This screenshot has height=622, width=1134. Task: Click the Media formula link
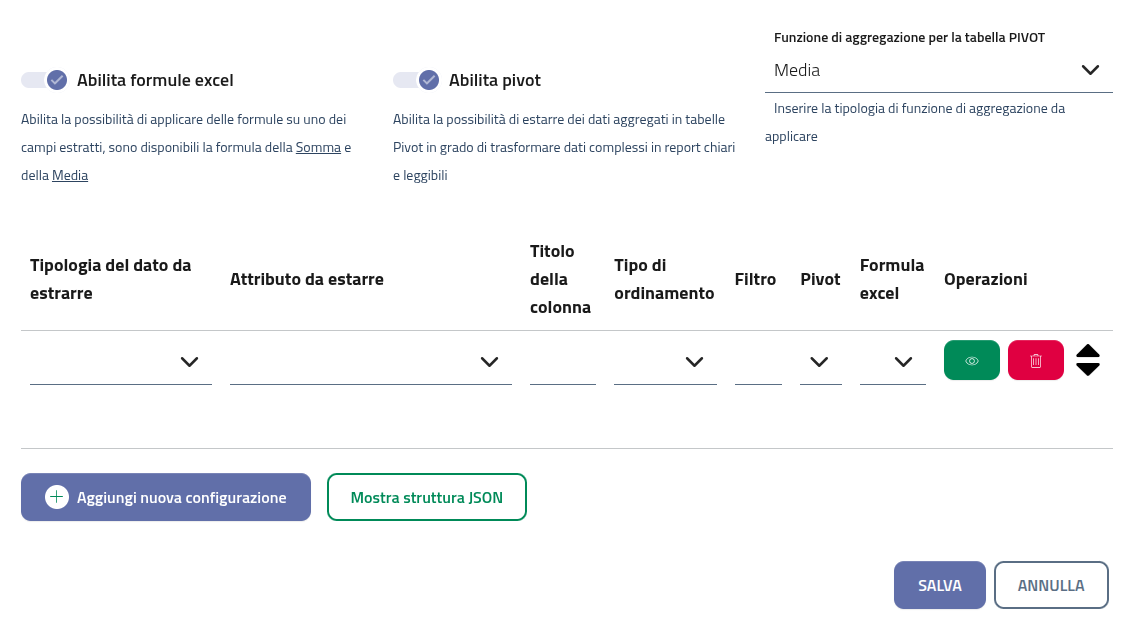pos(70,176)
